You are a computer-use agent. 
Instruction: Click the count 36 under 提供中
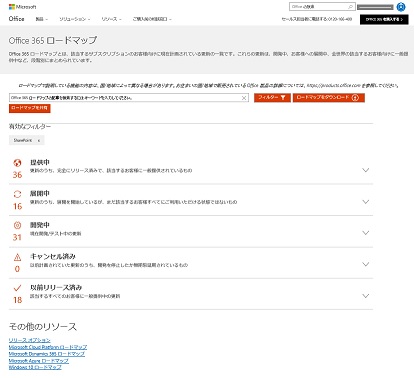pos(17,175)
